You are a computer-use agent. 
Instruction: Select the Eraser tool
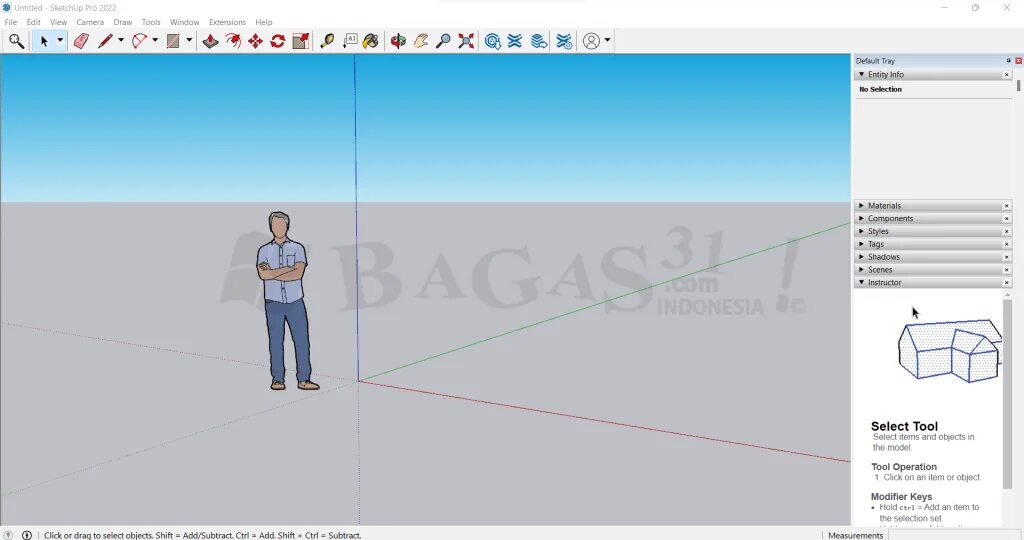coord(81,41)
